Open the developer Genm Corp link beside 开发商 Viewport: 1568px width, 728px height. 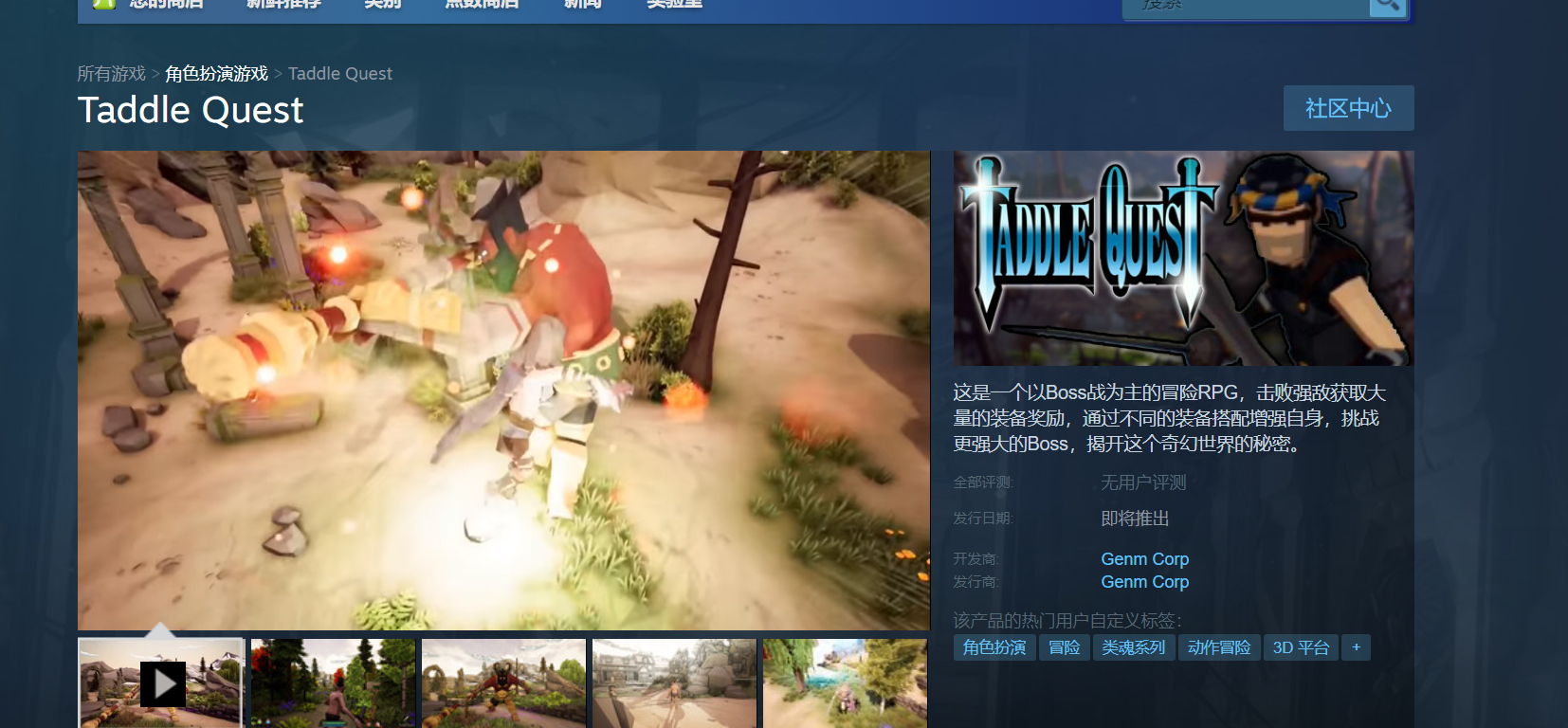point(1144,559)
